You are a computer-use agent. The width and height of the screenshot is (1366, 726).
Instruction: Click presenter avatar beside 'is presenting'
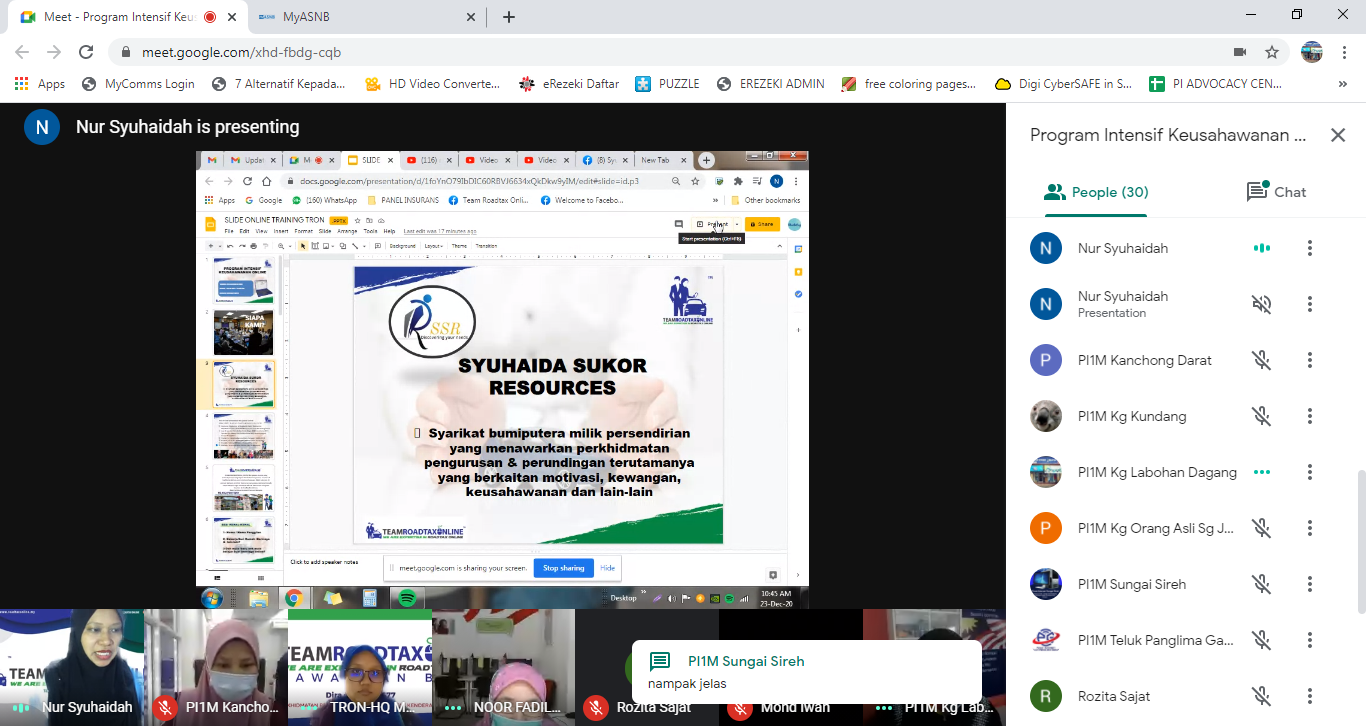click(x=42, y=127)
